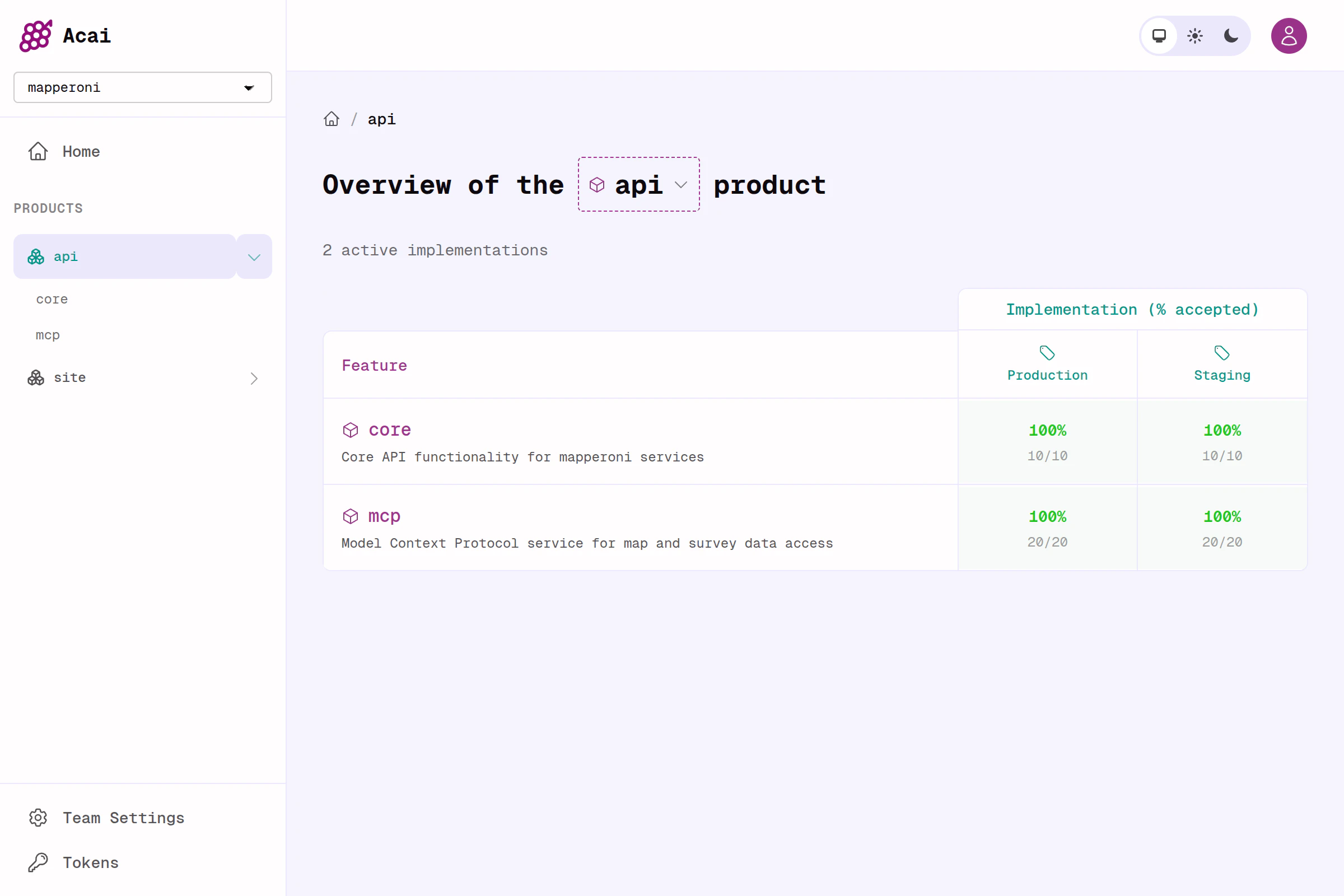Click the Production 100% acceptance cell

pyautogui.click(x=1047, y=442)
